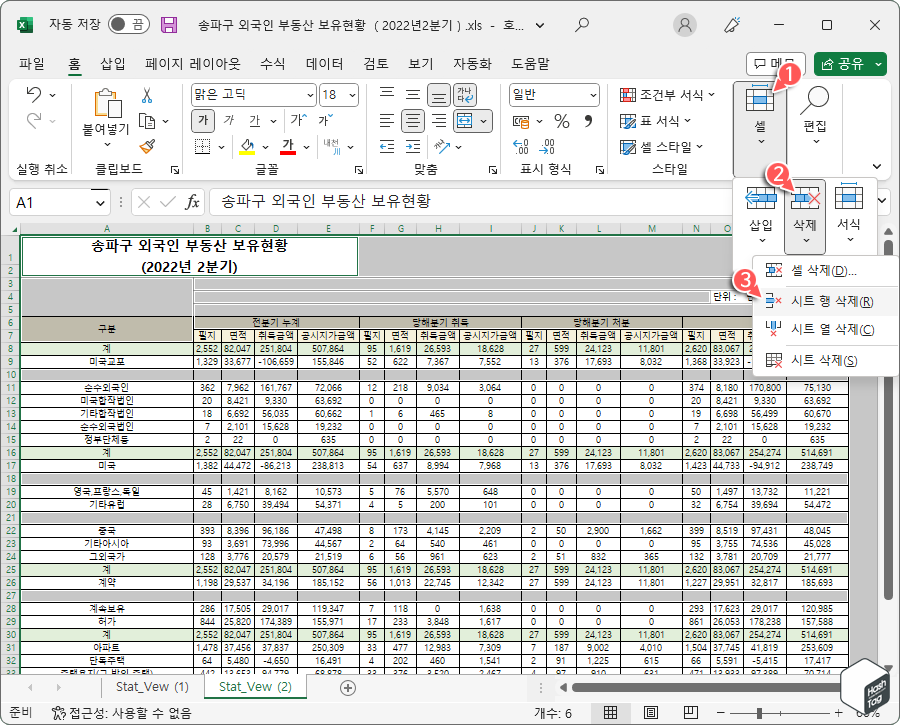Click the 공유 (Share) button

click(x=848, y=63)
